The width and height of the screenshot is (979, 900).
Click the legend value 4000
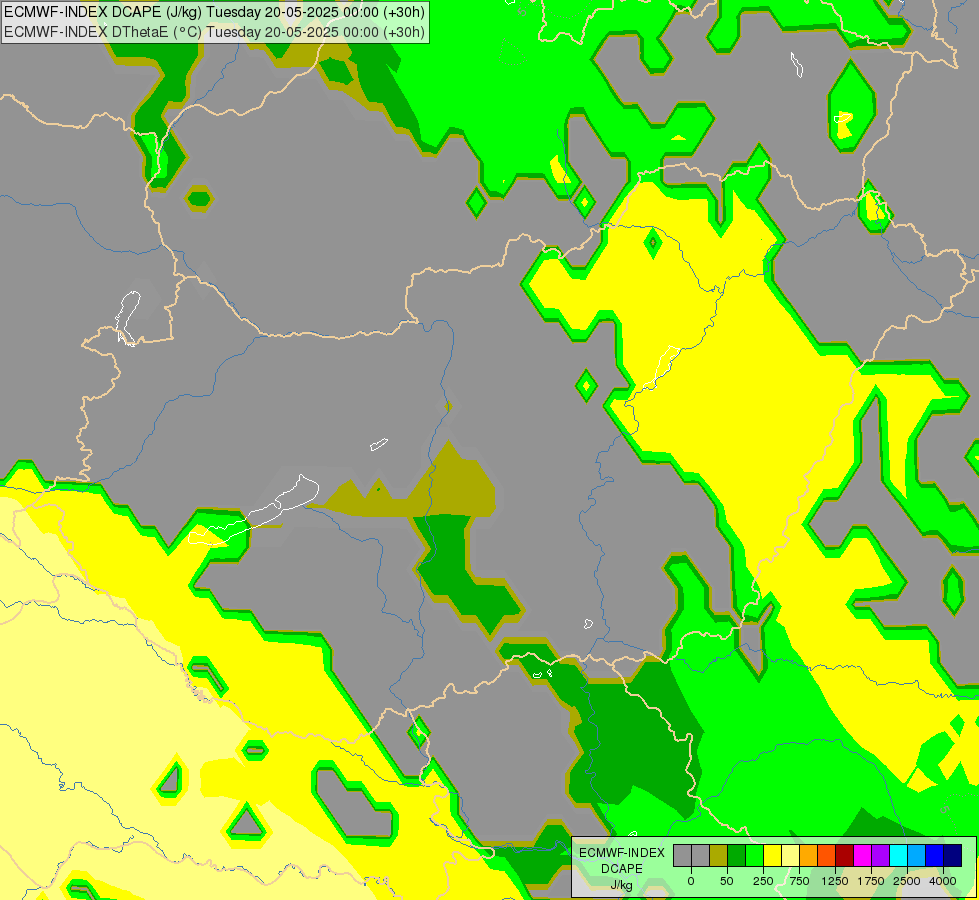pos(943,881)
